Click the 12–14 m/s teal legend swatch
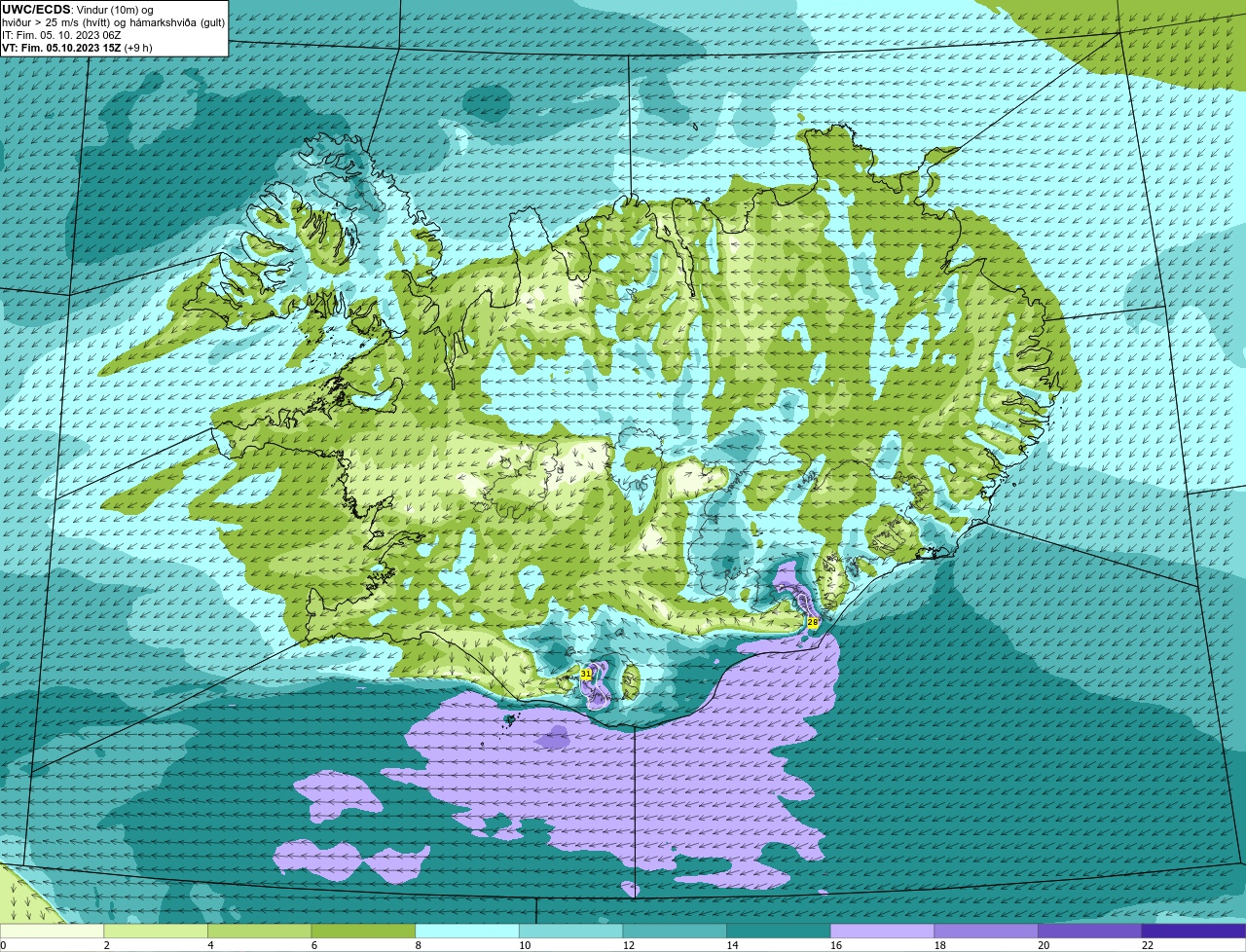This screenshot has width=1246, height=952. (x=675, y=931)
